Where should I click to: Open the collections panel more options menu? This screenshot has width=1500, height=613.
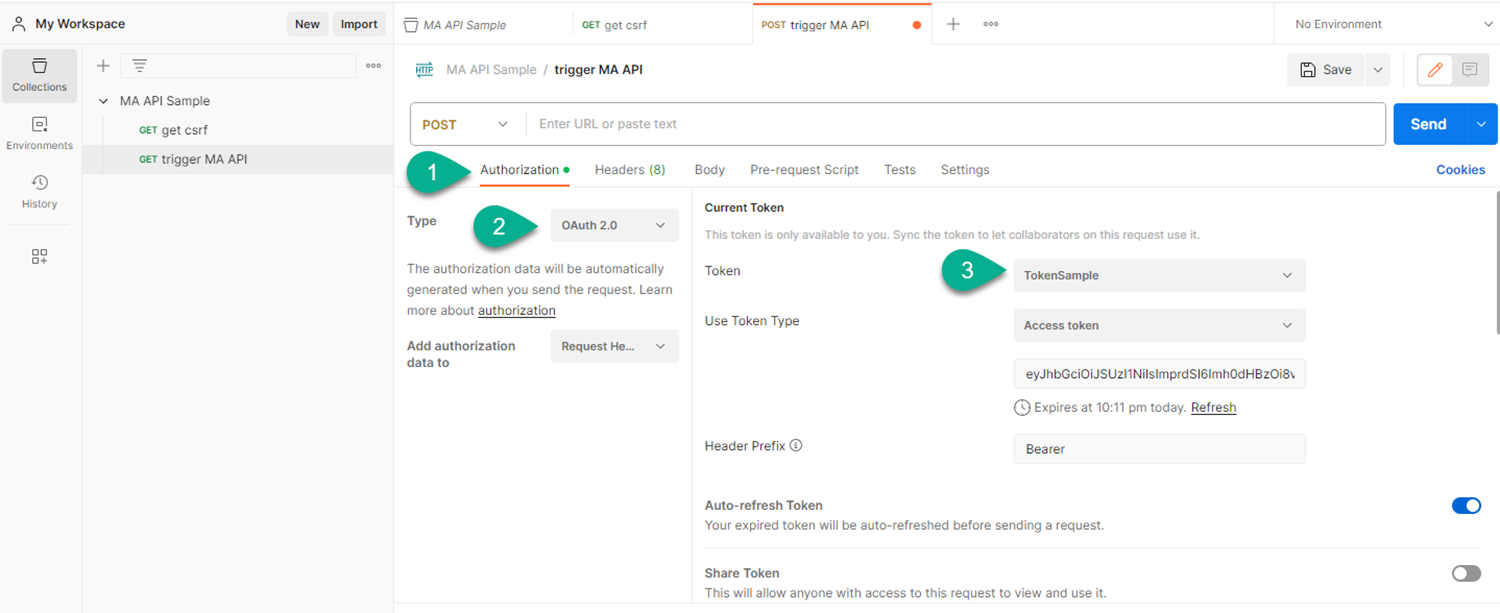[x=373, y=66]
